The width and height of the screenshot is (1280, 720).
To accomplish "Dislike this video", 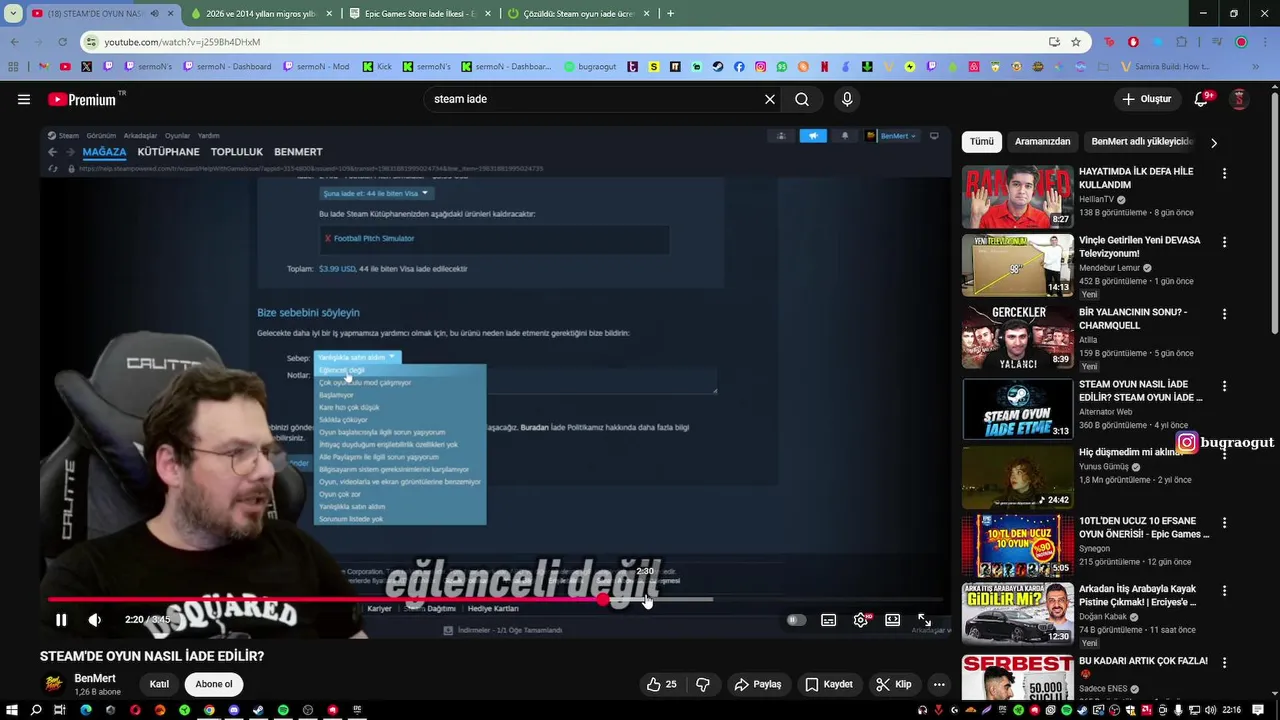I will coord(703,684).
